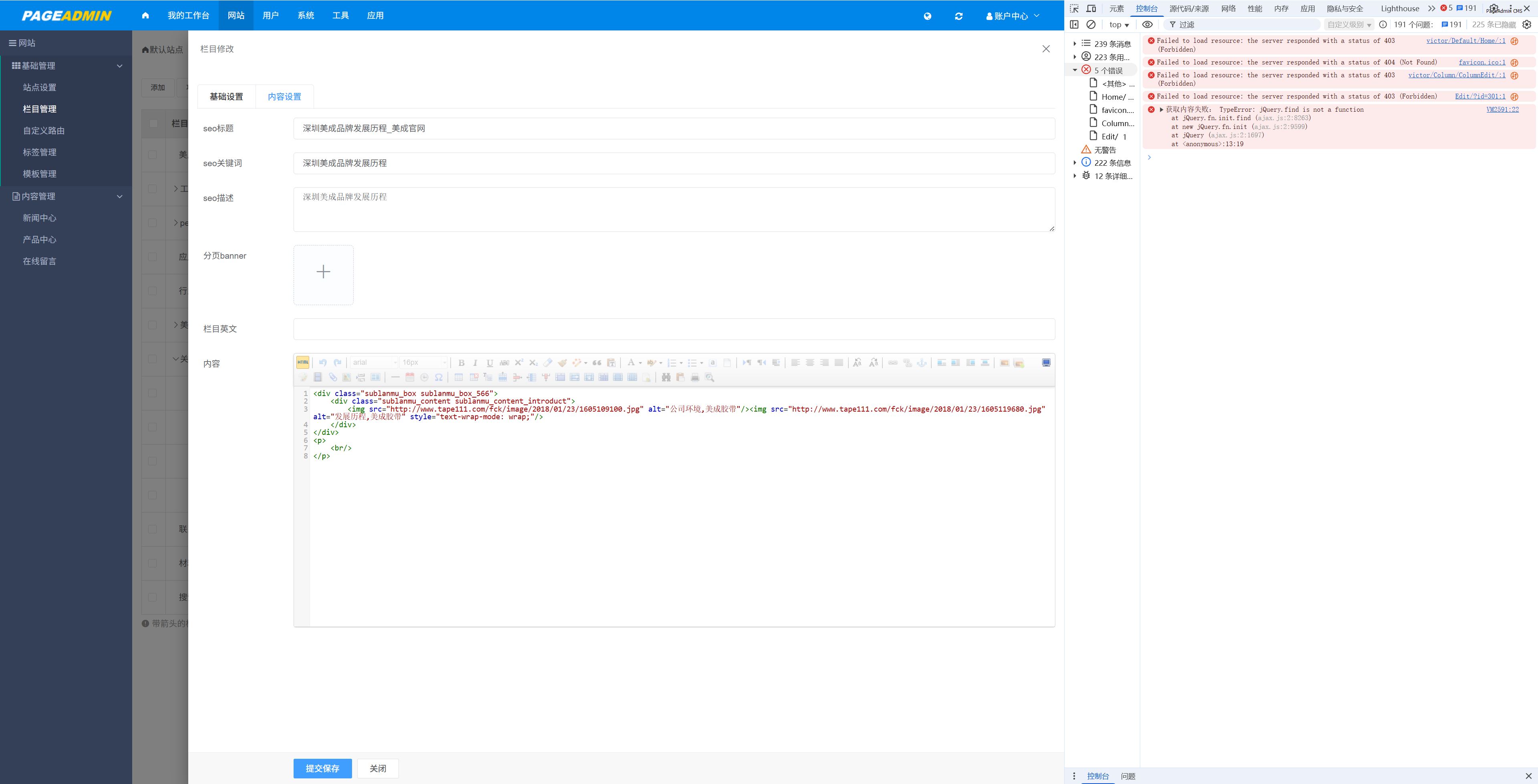Expand the 239 条消息 group

[1075, 44]
